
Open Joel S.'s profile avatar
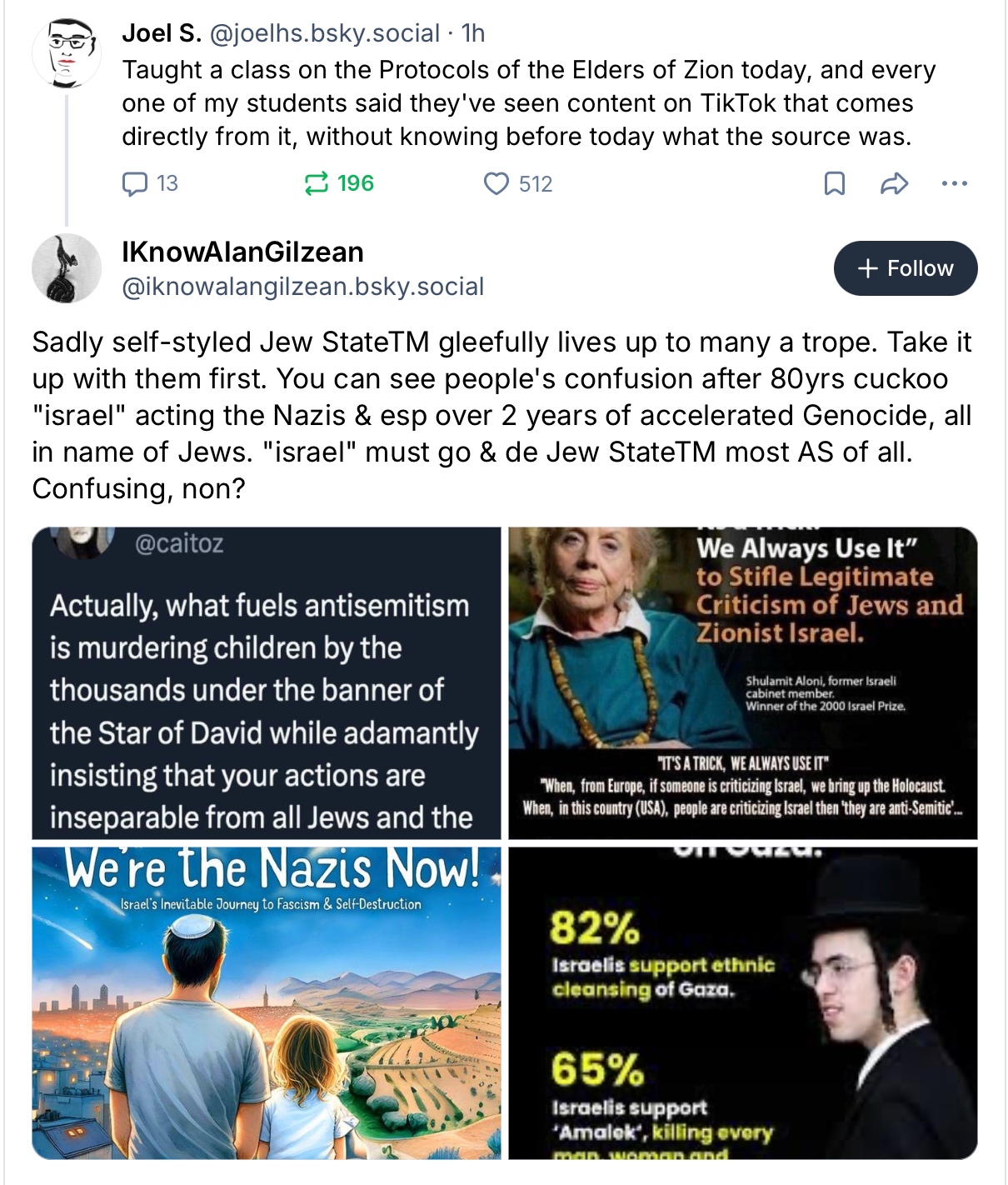click(67, 53)
